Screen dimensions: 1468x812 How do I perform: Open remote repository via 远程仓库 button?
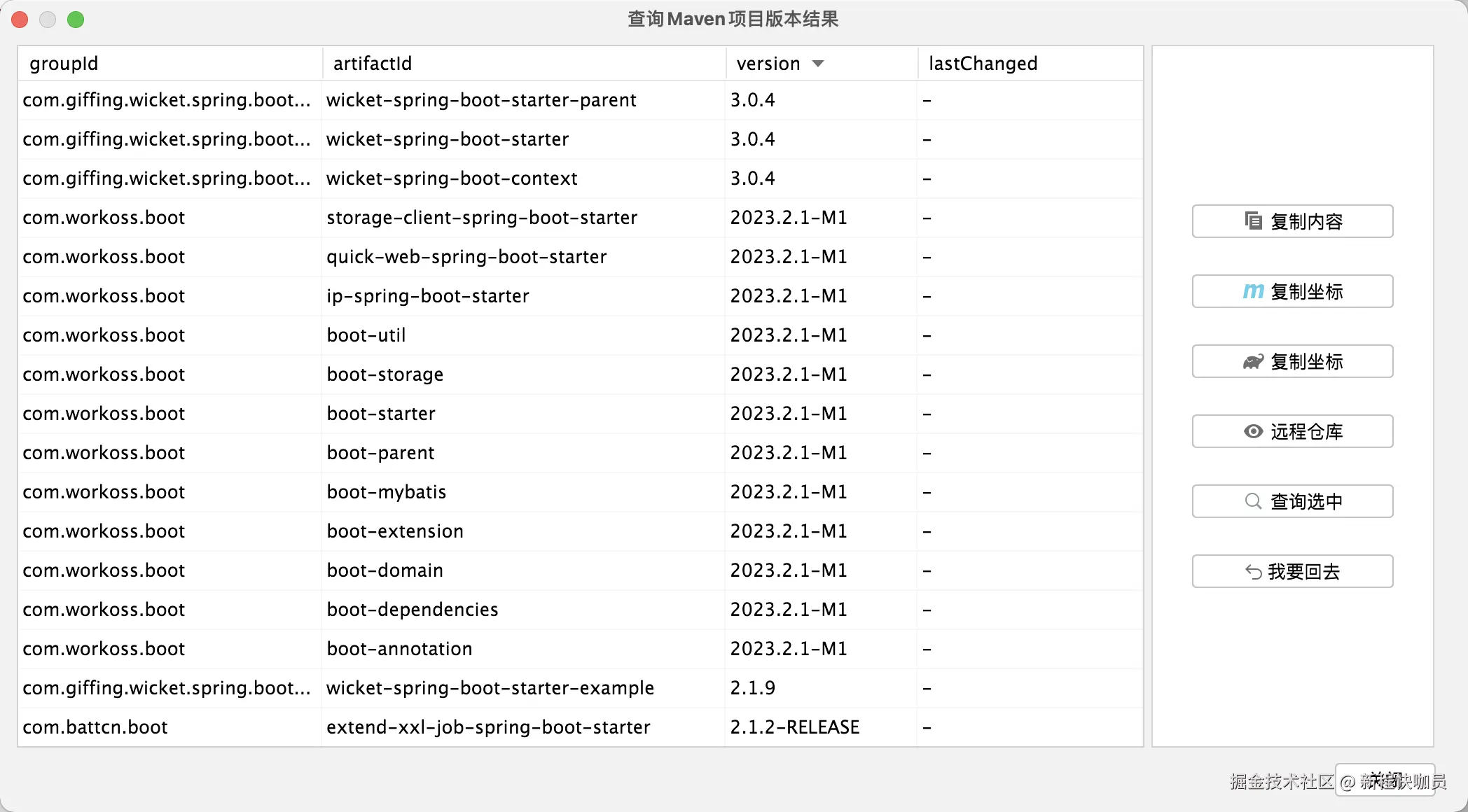1292,431
